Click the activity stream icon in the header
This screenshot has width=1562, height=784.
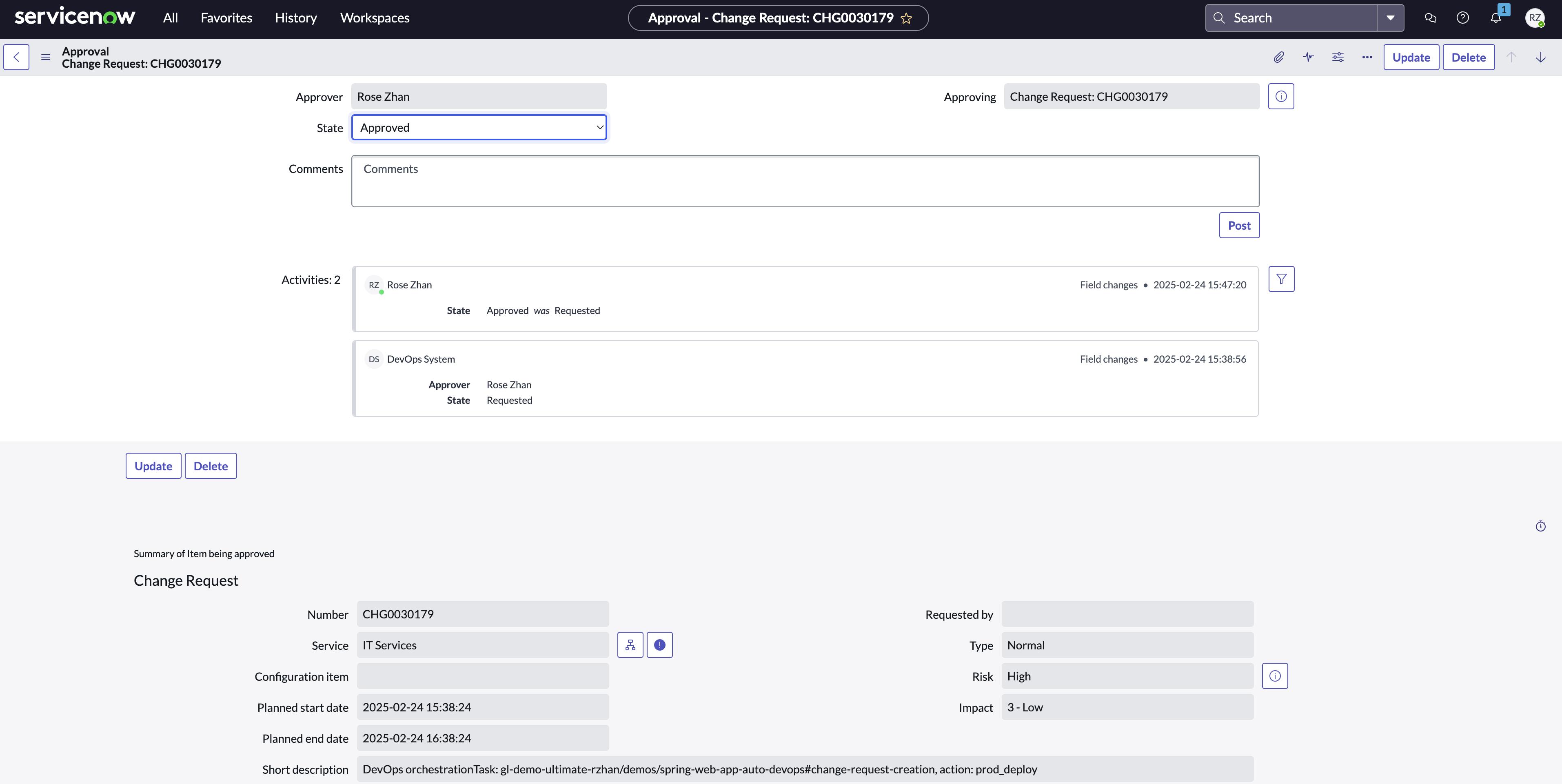pos(1308,57)
